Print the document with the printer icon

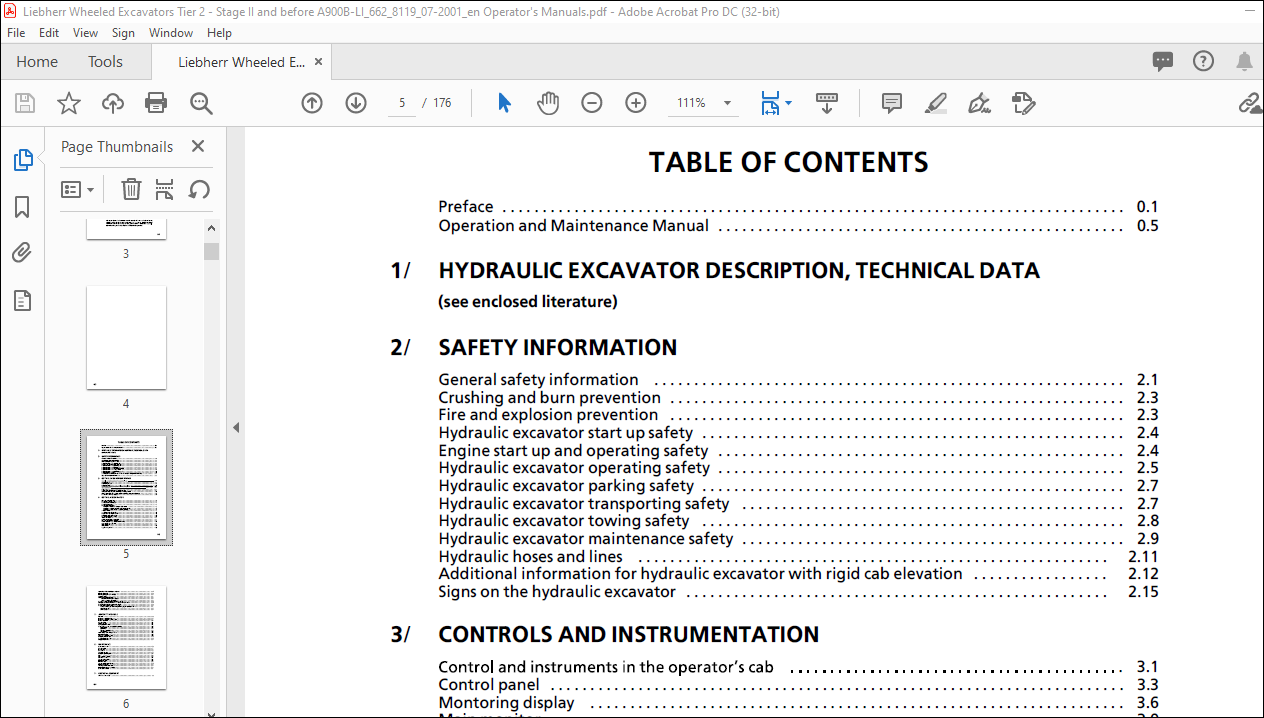pos(156,103)
